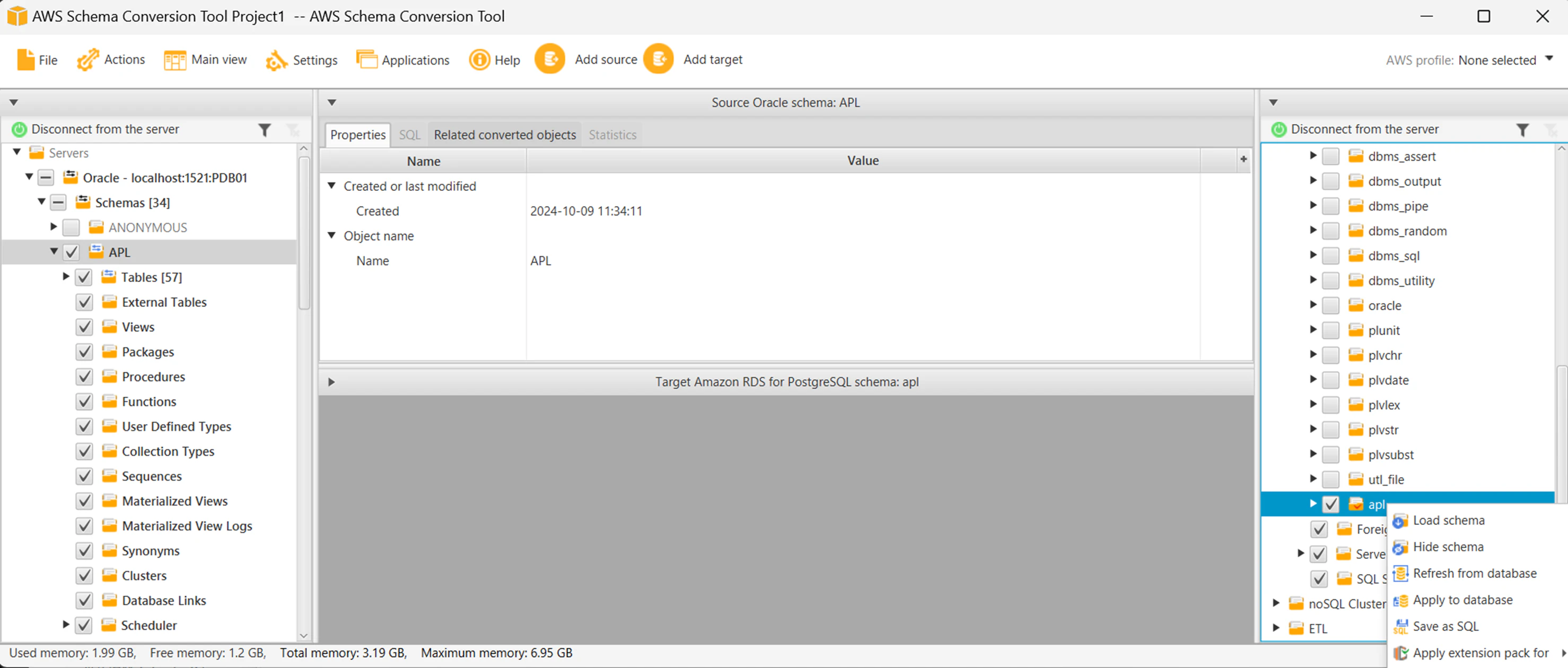Click the left panel filter funnel icon
Viewport: 1568px width, 668px height.
coord(264,129)
